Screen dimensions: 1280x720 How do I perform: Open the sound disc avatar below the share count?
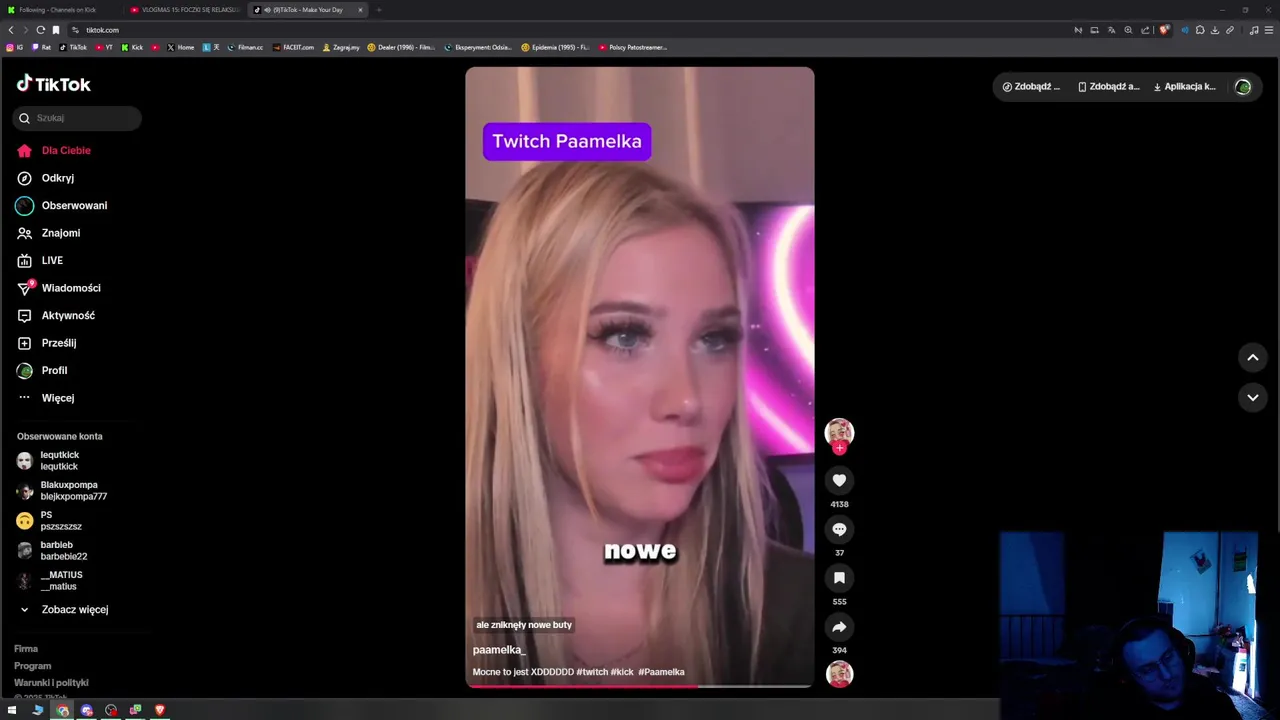(x=839, y=674)
